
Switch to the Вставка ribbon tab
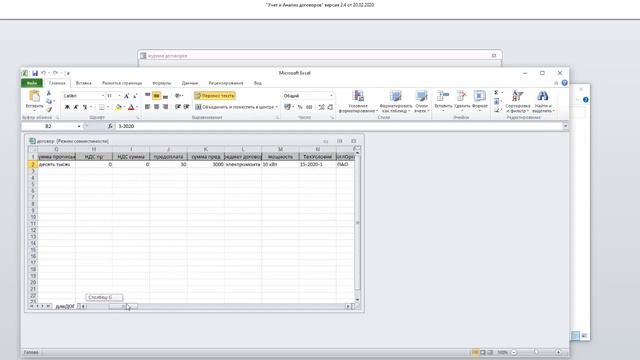(x=84, y=83)
